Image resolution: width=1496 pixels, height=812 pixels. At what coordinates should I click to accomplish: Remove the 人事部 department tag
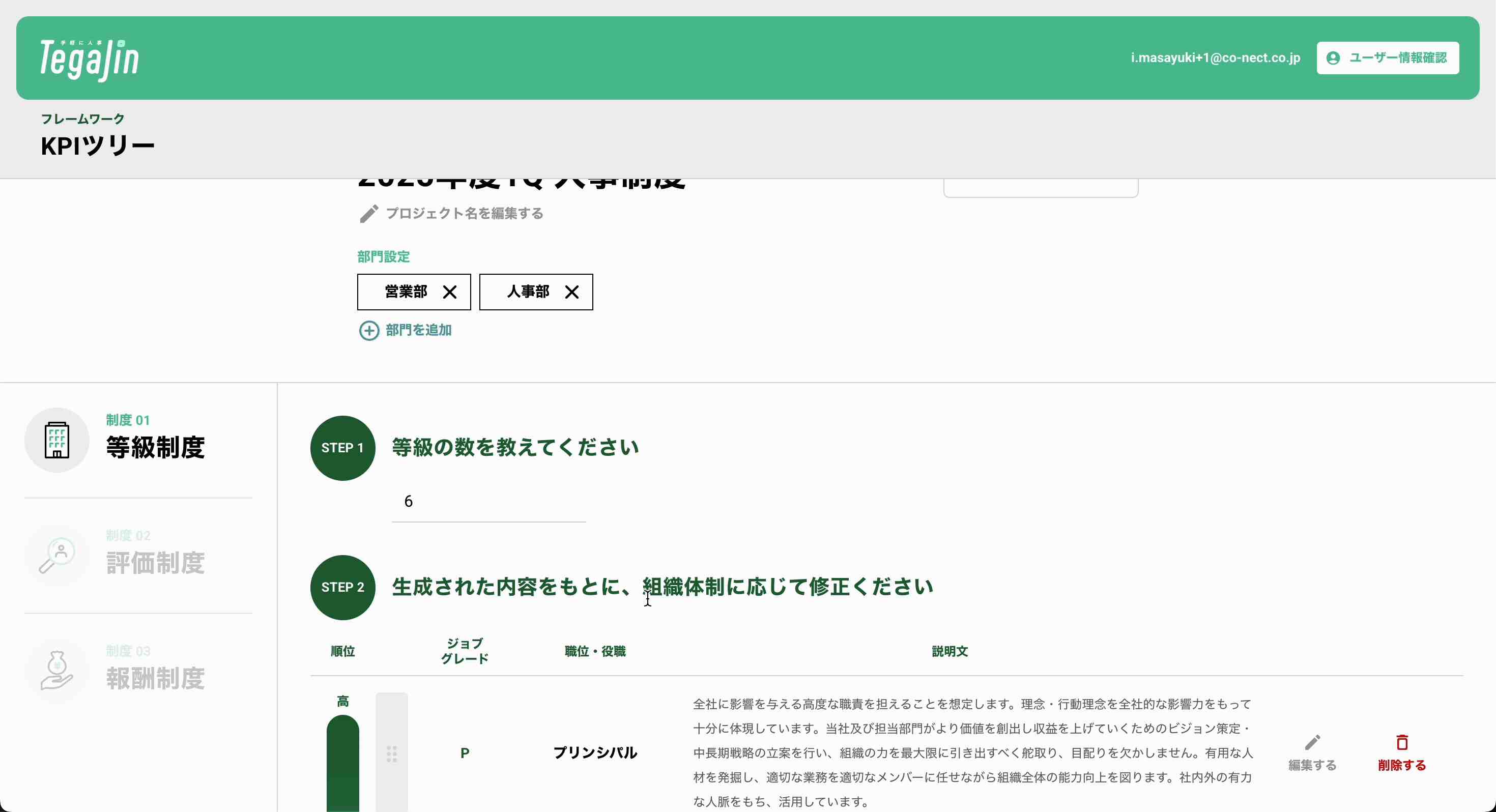click(571, 292)
